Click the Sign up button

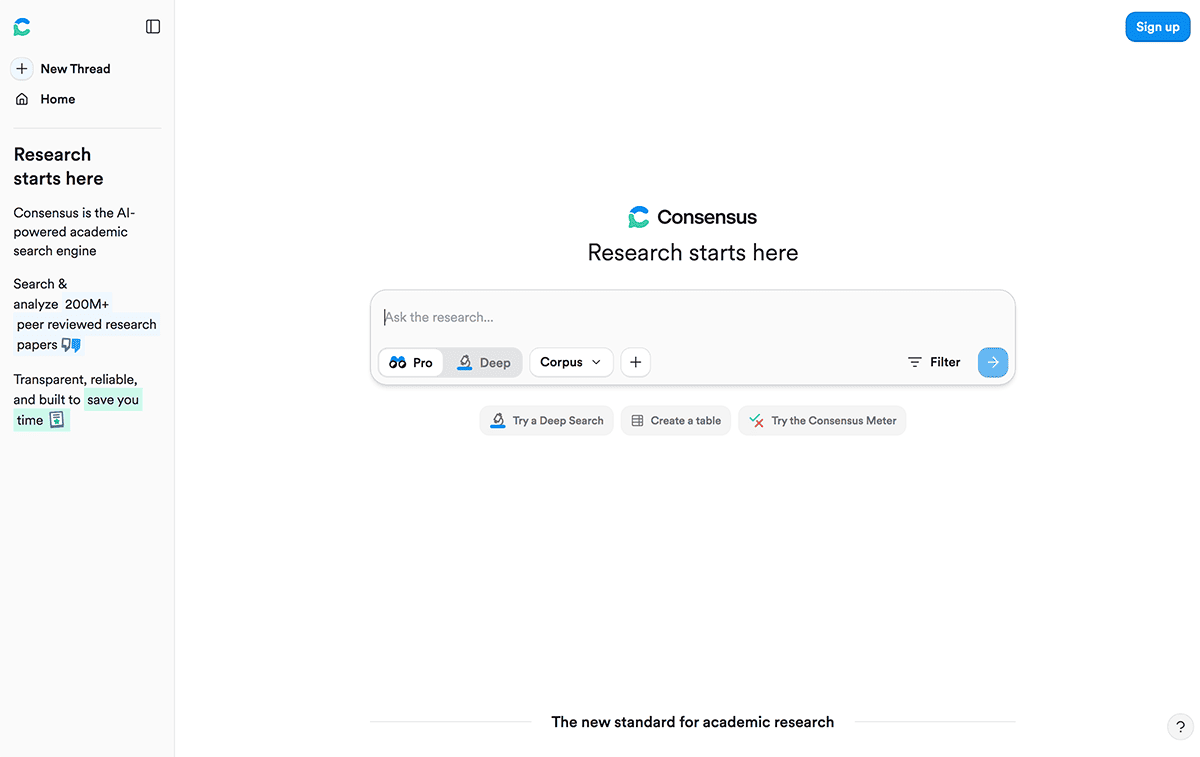pos(1158,27)
